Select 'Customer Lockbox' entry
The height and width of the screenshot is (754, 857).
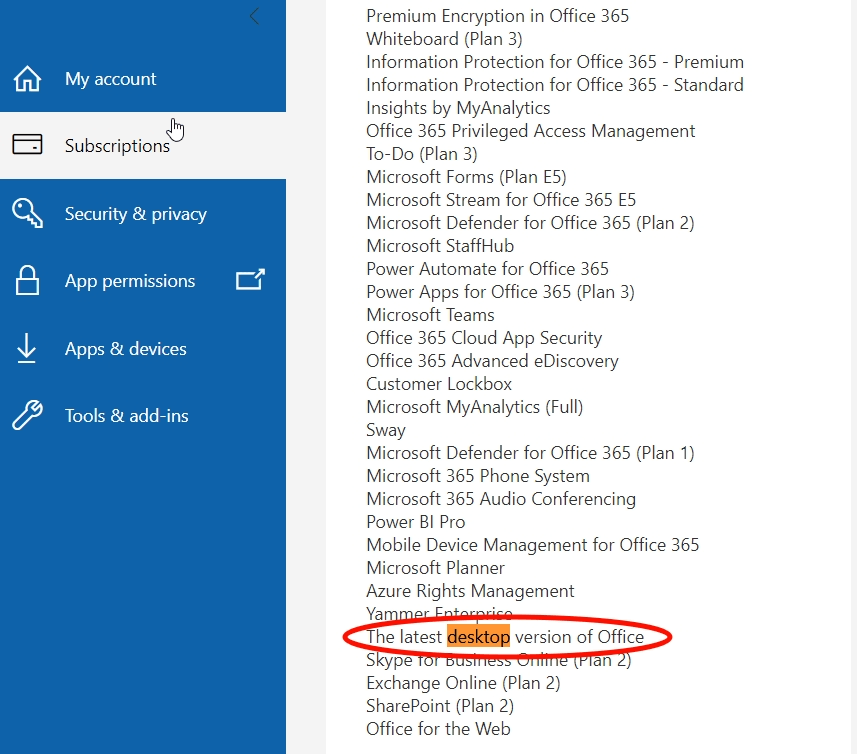pyautogui.click(x=439, y=384)
